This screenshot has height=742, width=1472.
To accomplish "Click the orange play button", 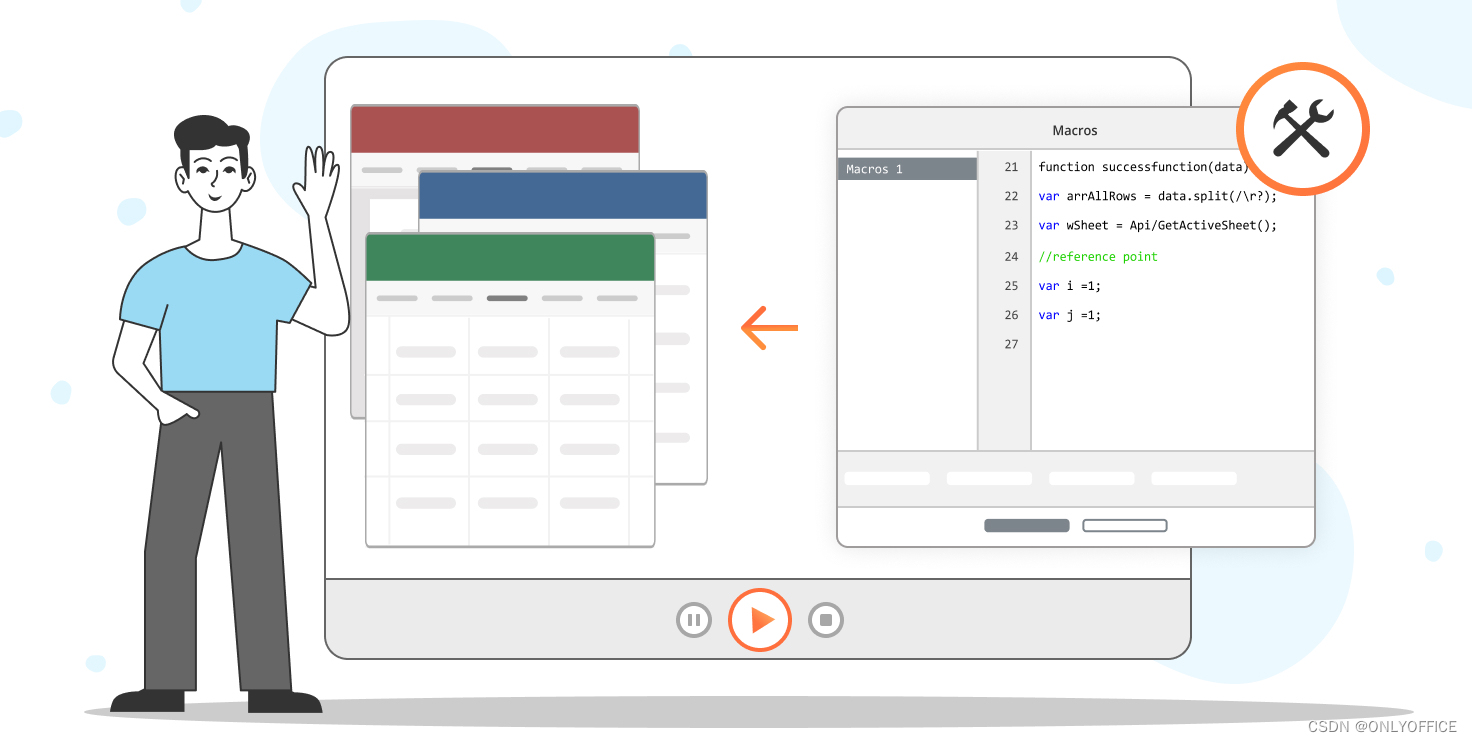I will 760,620.
